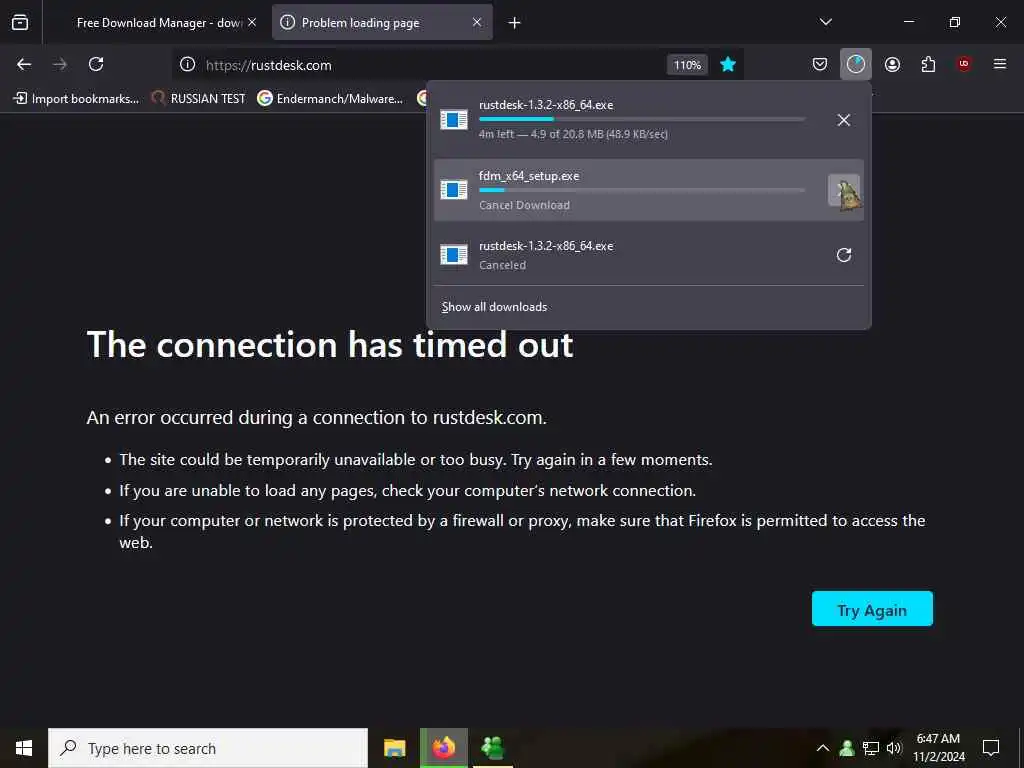Expand the hidden system tray icons chevron
Viewport: 1024px width, 768px height.
pyautogui.click(x=823, y=748)
